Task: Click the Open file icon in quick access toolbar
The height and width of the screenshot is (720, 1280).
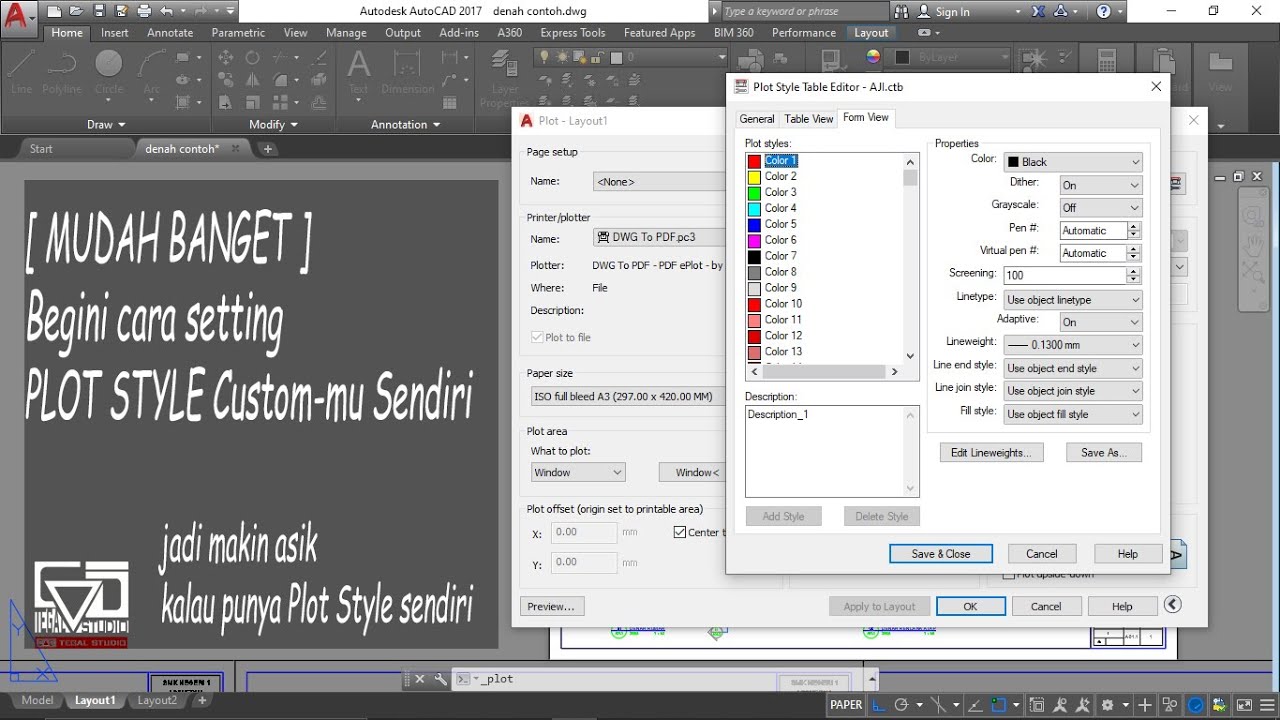Action: click(76, 12)
